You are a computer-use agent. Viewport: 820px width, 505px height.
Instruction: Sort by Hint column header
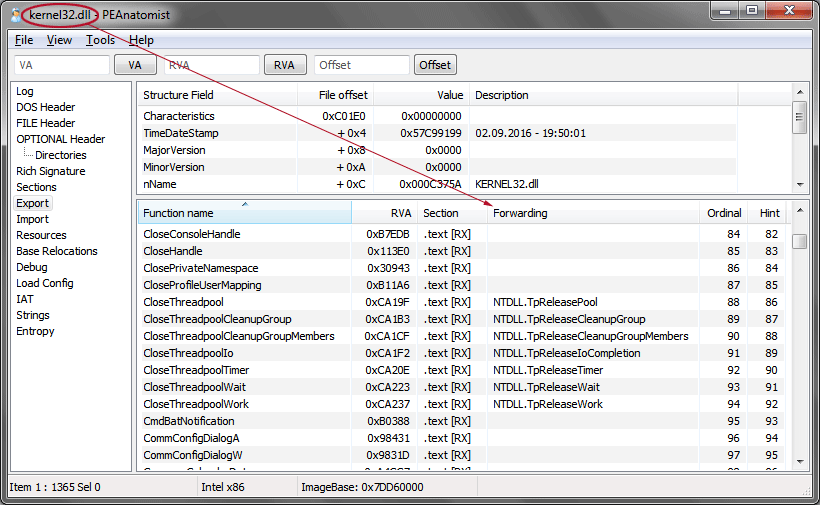point(768,213)
